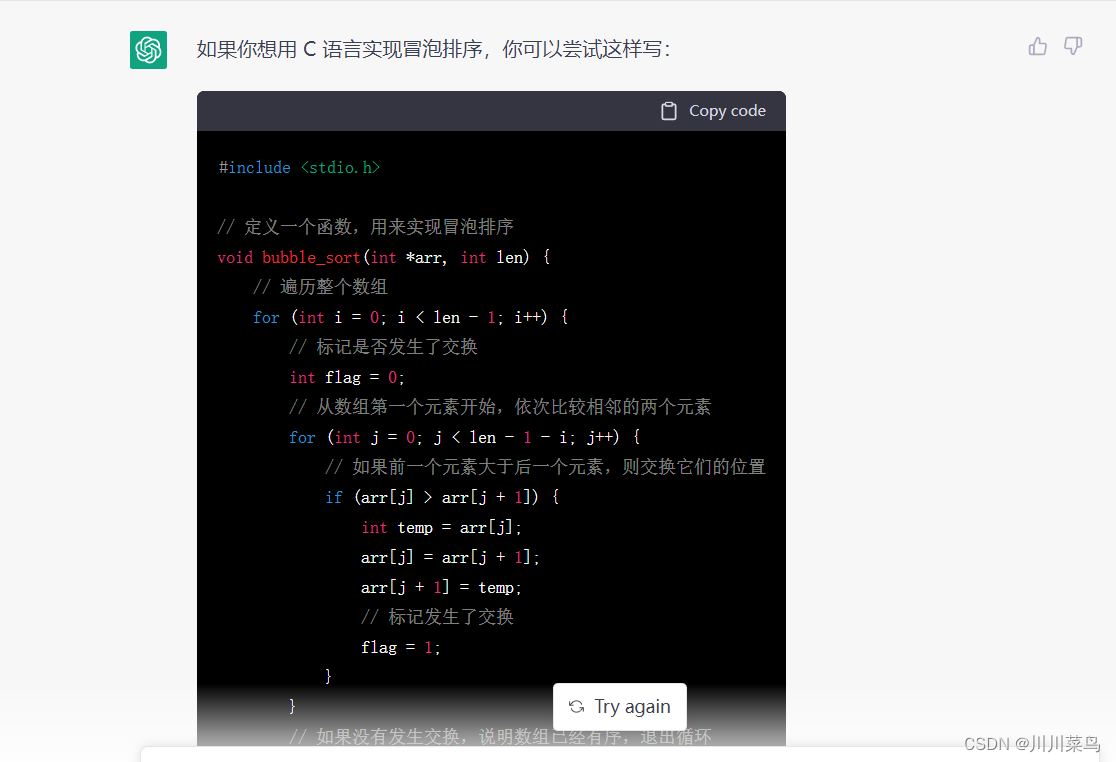Click the void bubble_sort function signature line
This screenshot has width=1116, height=762.
coord(384,258)
